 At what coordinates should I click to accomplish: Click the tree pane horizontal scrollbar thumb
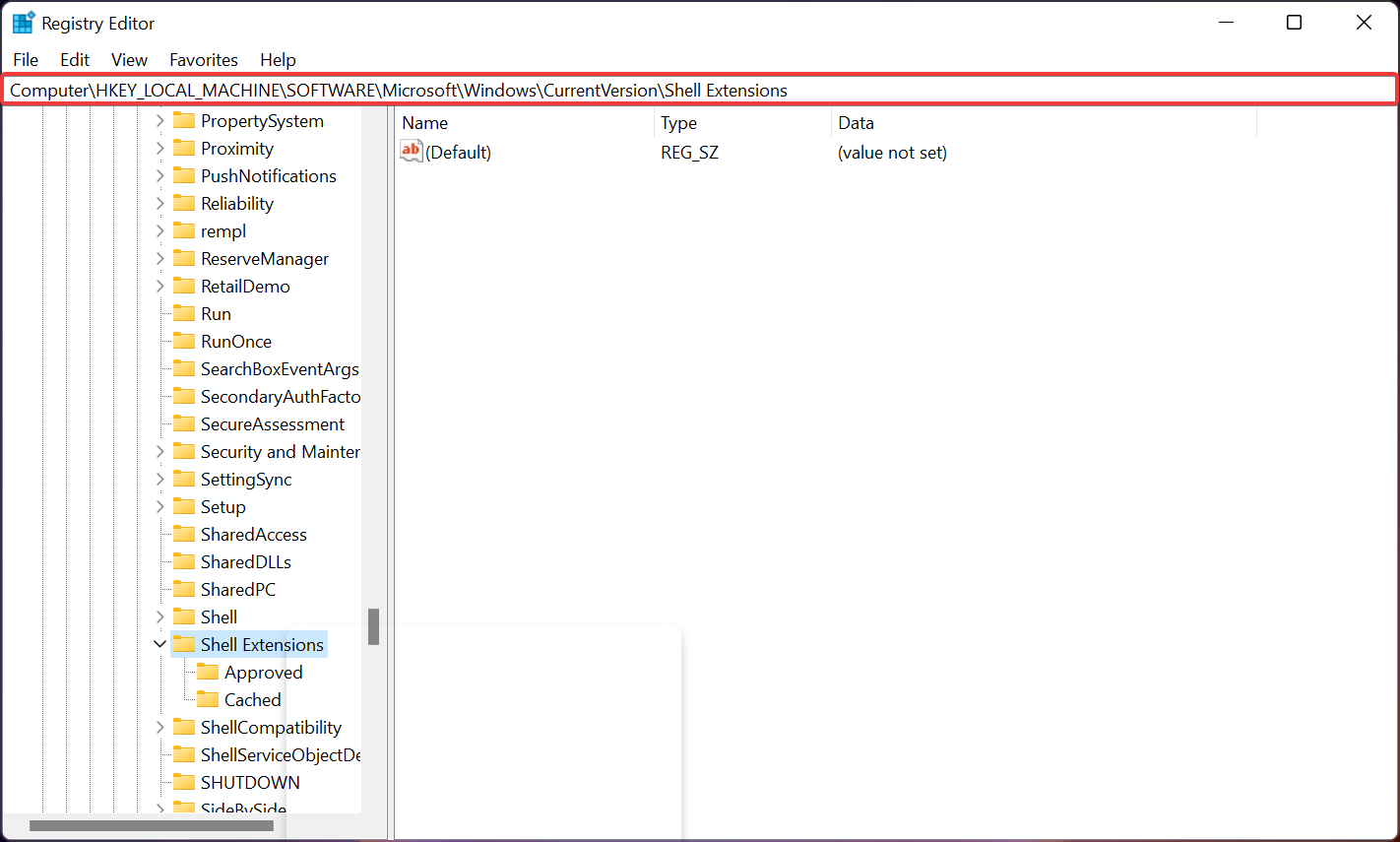pyautogui.click(x=152, y=825)
